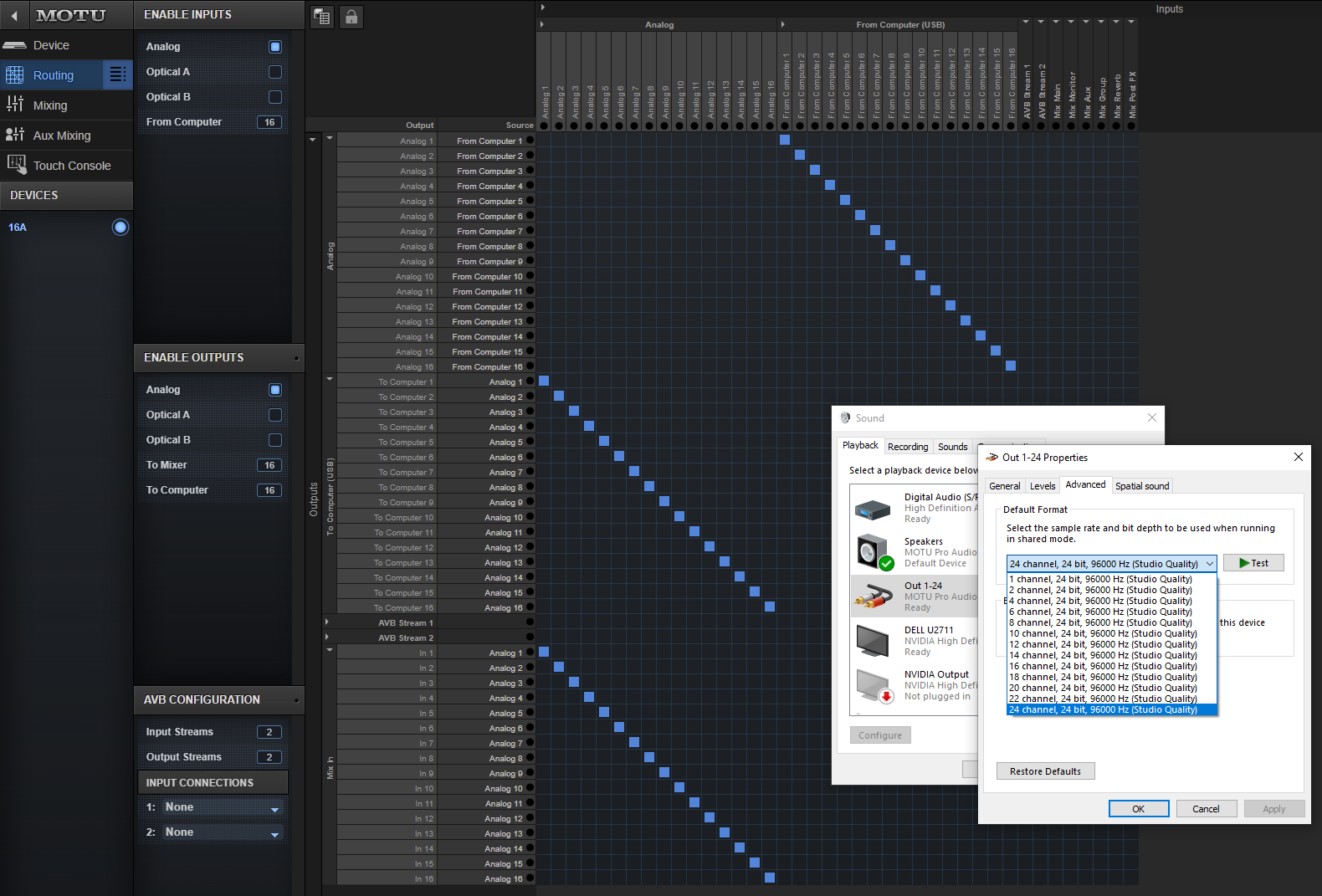The width and height of the screenshot is (1322, 896).
Task: Click the routing presets table icon
Action: point(322,17)
